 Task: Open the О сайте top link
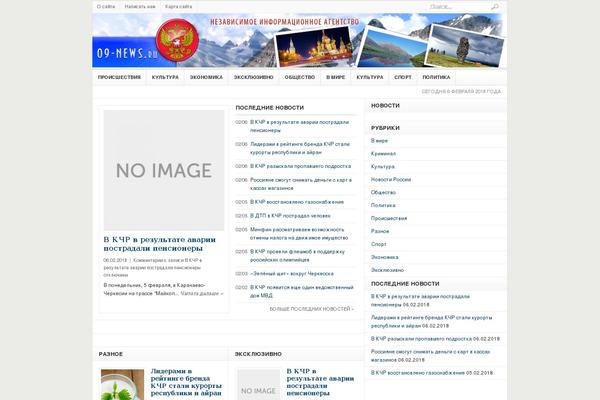pos(106,7)
